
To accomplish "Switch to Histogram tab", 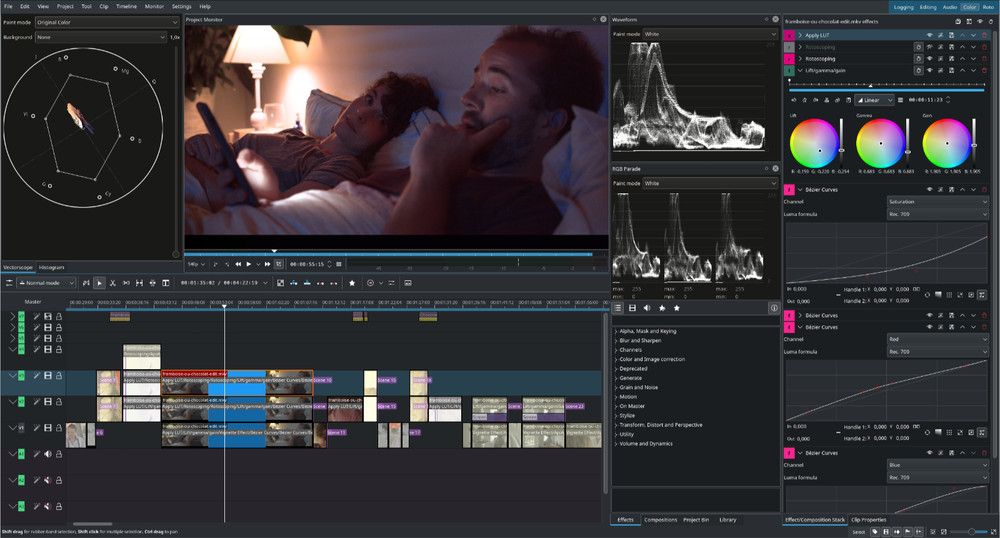I will click(x=51, y=267).
